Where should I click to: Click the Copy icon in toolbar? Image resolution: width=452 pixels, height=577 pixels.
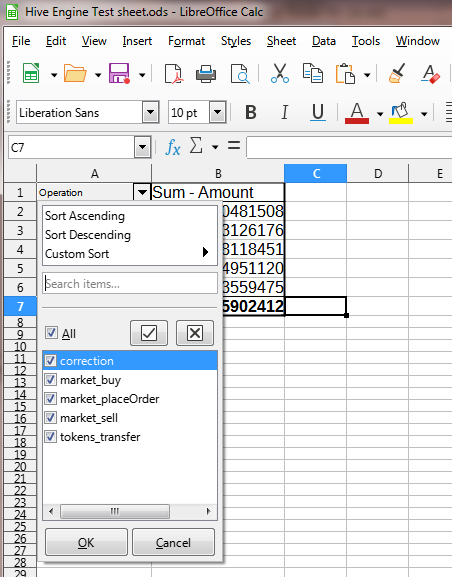click(x=313, y=74)
